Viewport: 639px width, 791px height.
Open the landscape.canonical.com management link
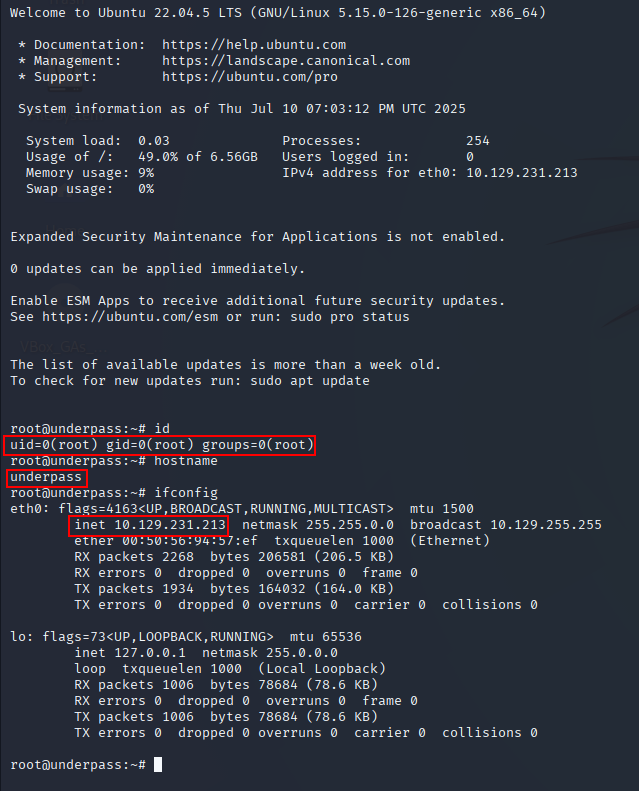click(286, 61)
